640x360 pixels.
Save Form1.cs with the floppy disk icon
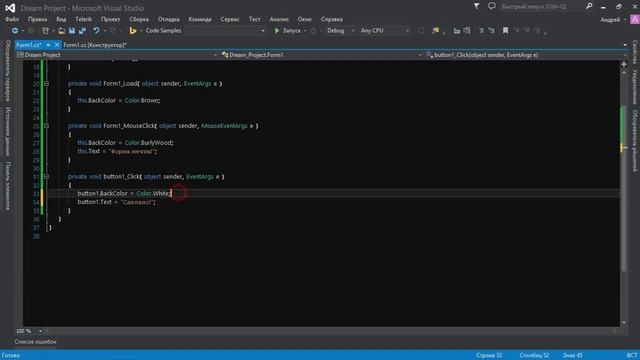click(x=72, y=31)
